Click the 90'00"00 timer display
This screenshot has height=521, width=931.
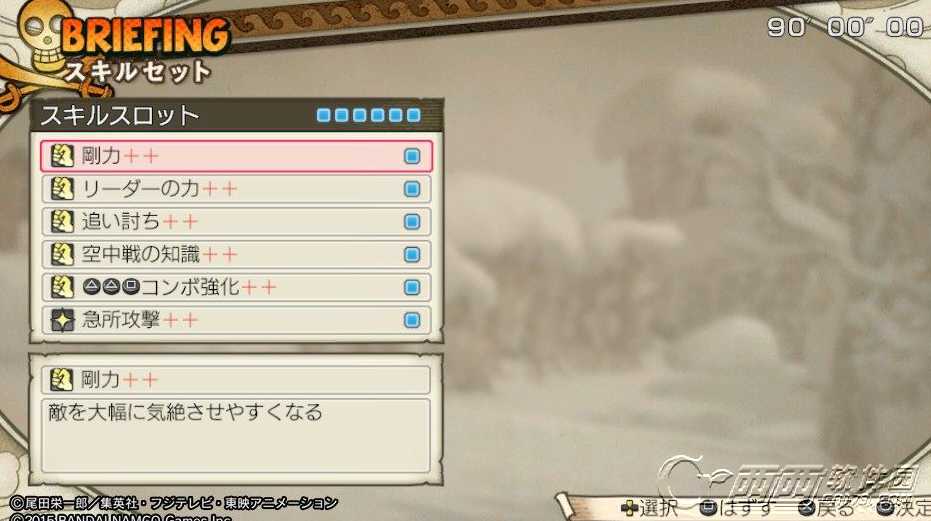coord(846,27)
